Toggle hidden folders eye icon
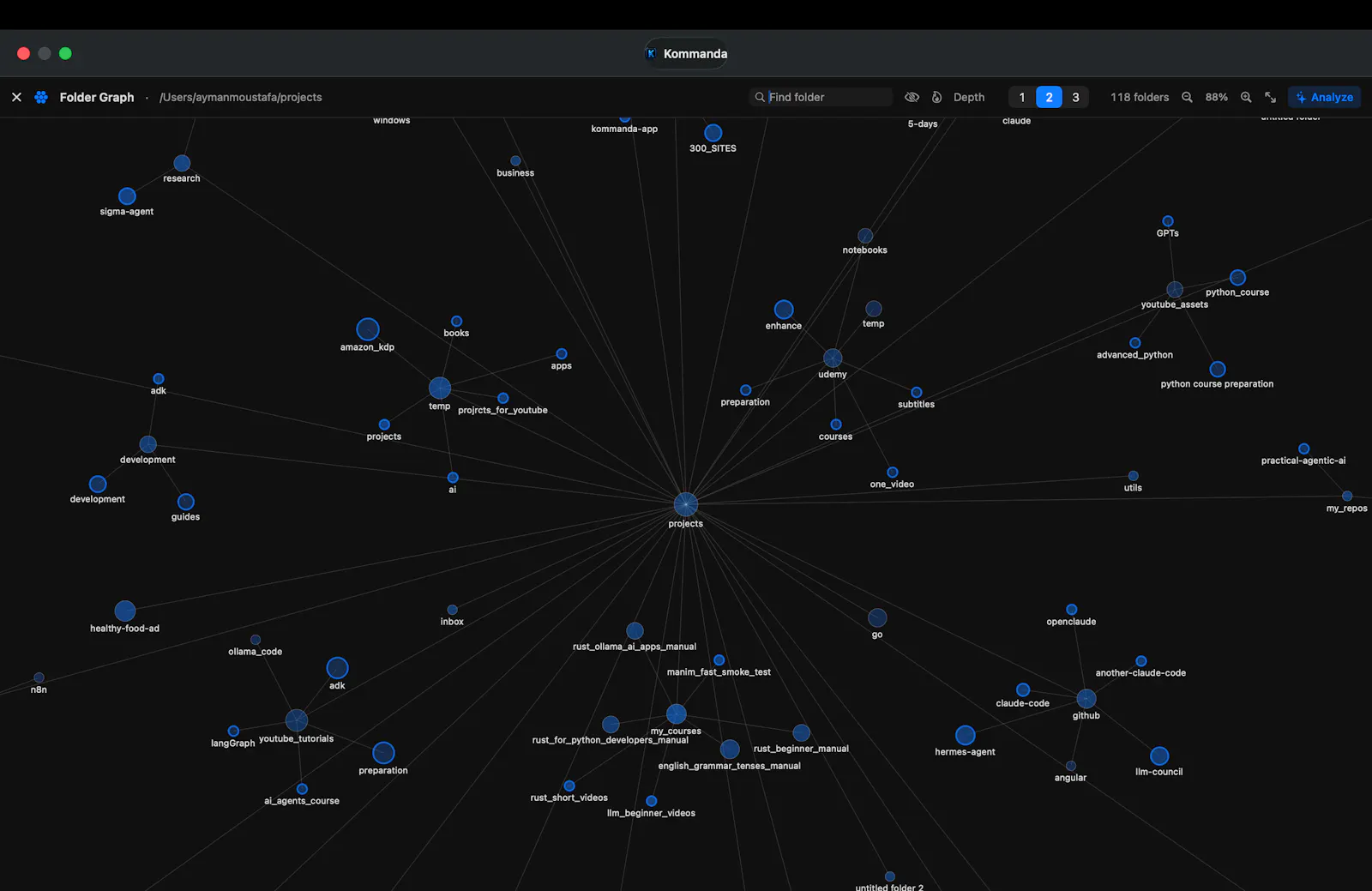1372x891 pixels. (x=912, y=97)
